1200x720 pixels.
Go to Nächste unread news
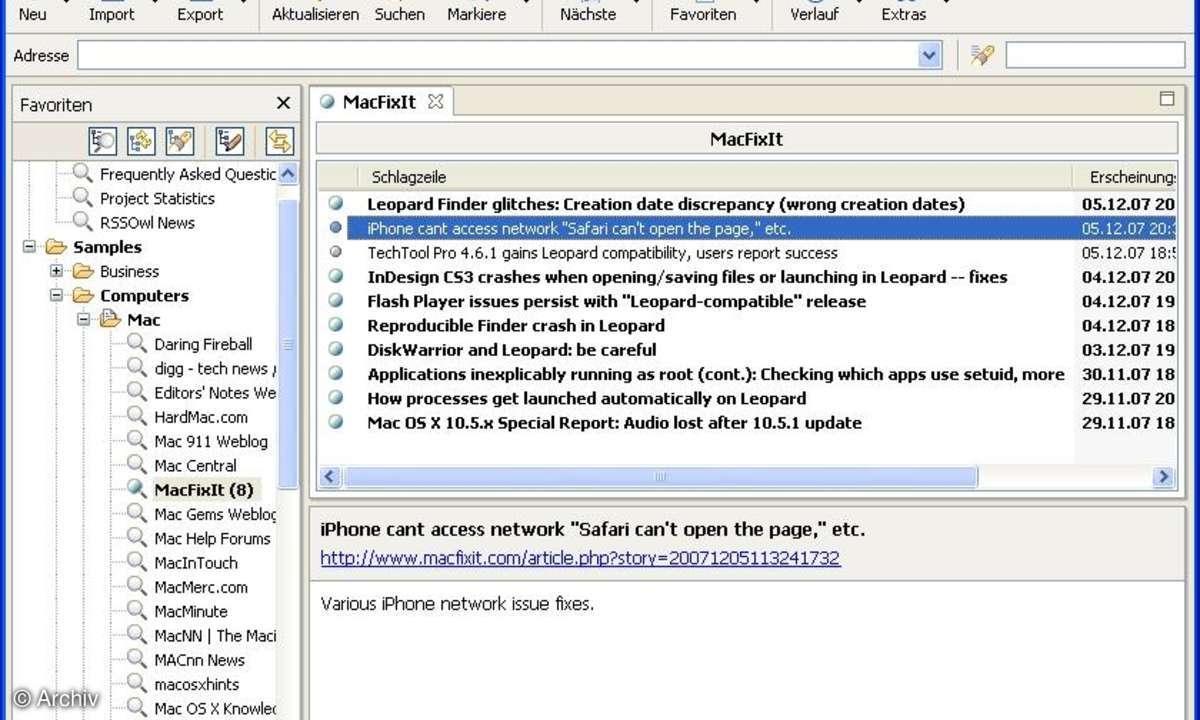click(588, 13)
